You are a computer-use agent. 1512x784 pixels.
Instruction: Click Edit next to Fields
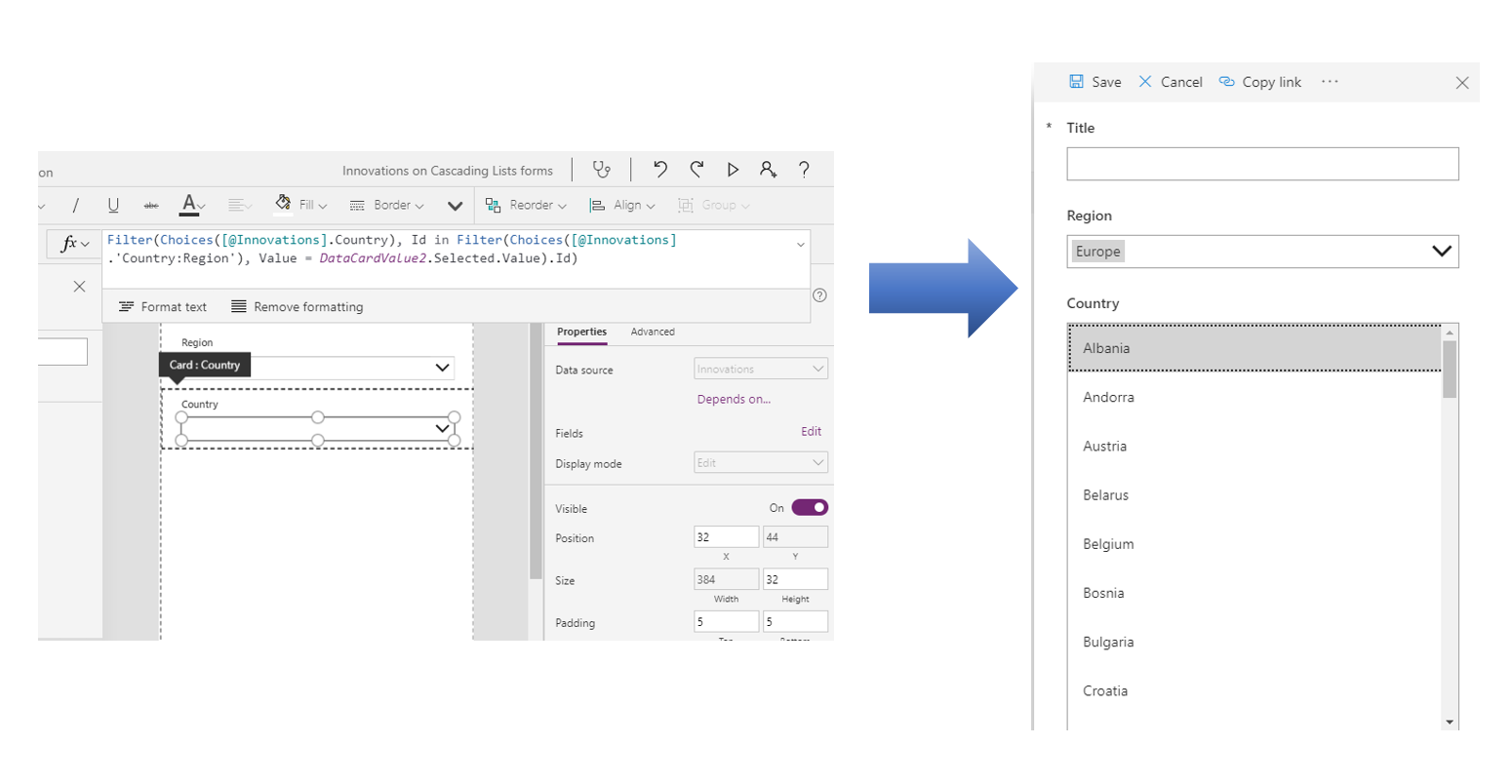[812, 431]
